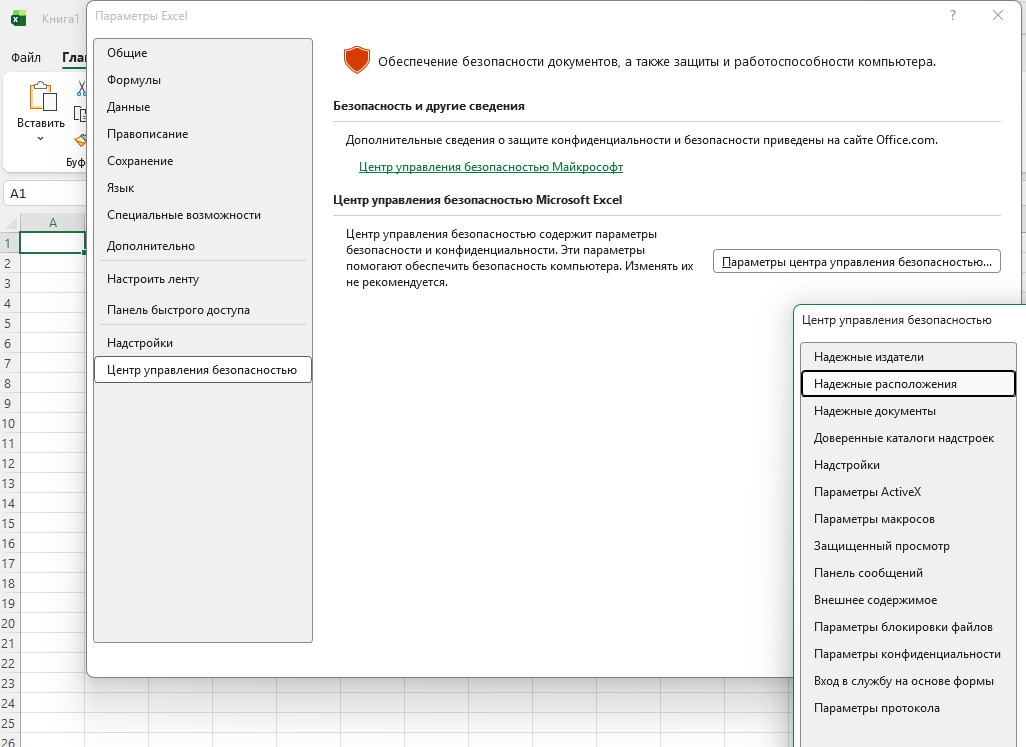Open Панель быстрого доступа category

(x=203, y=310)
